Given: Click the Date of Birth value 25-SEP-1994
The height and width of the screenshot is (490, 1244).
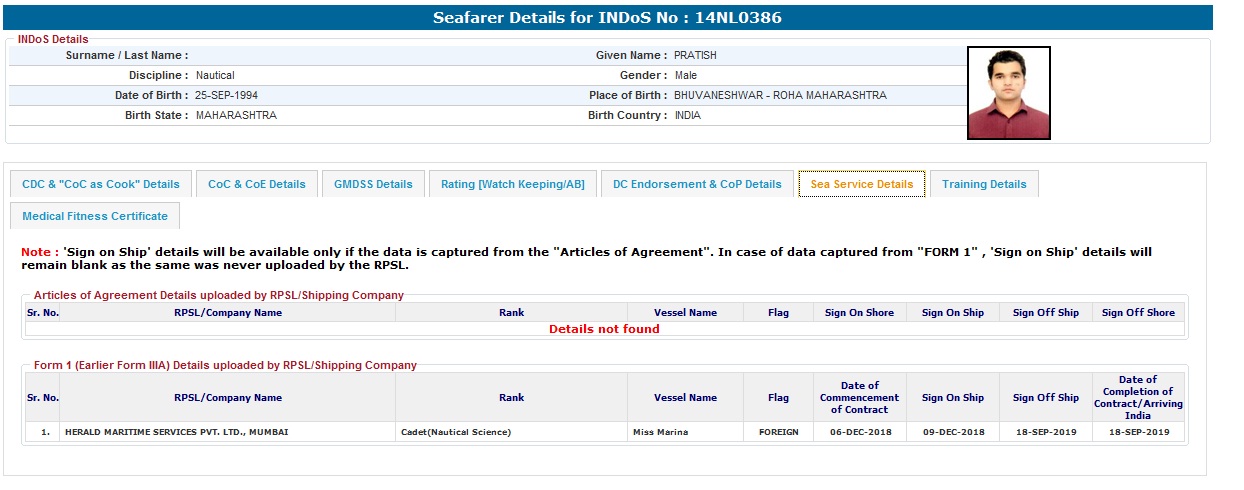Looking at the screenshot, I should 227,96.
